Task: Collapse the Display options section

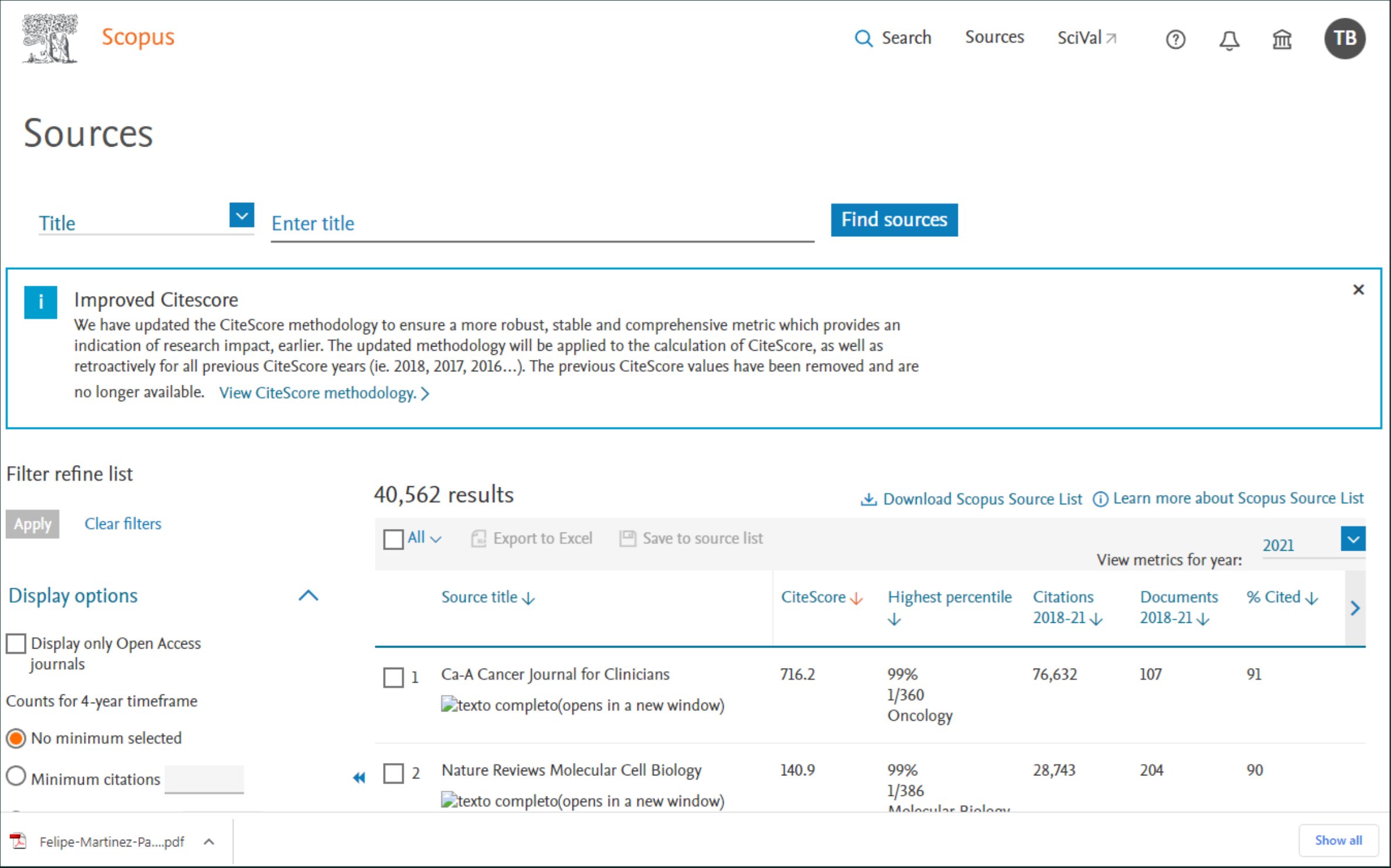Action: [308, 596]
